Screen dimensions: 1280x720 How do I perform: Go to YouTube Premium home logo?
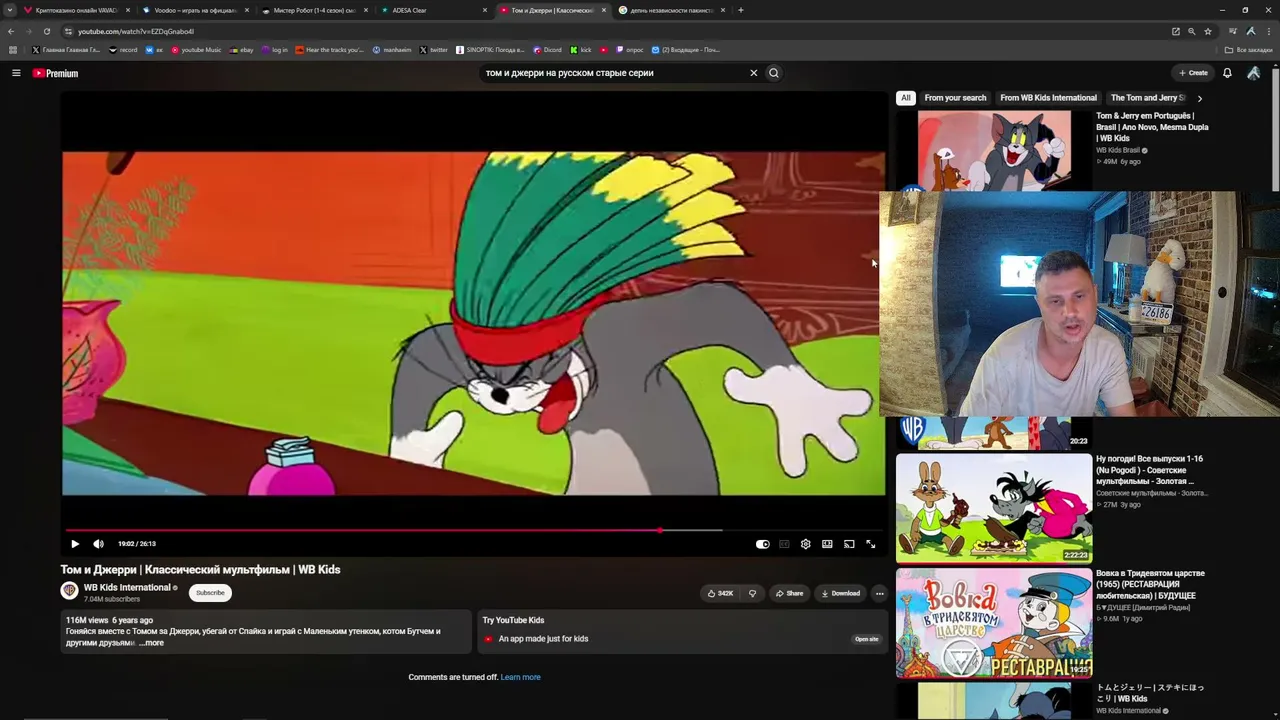click(55, 73)
